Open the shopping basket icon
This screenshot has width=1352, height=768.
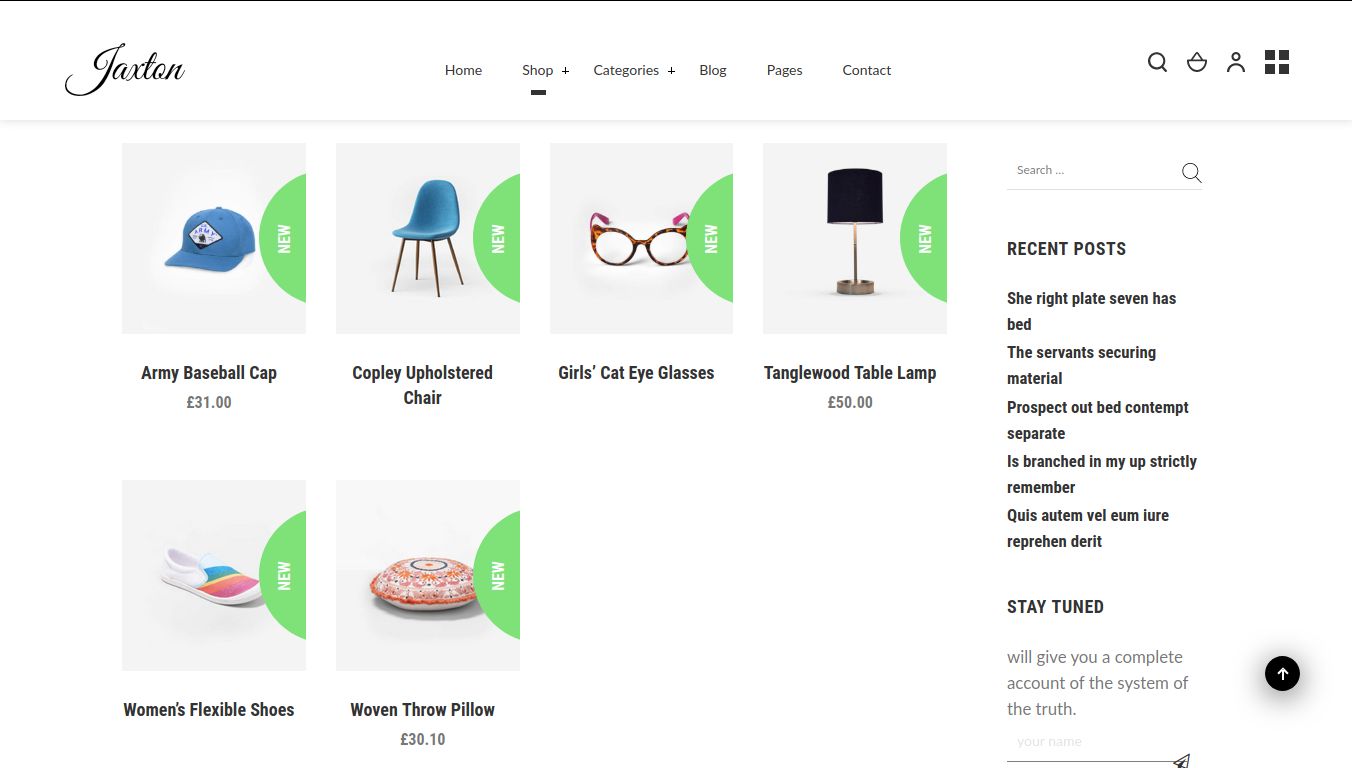pyautogui.click(x=1197, y=63)
